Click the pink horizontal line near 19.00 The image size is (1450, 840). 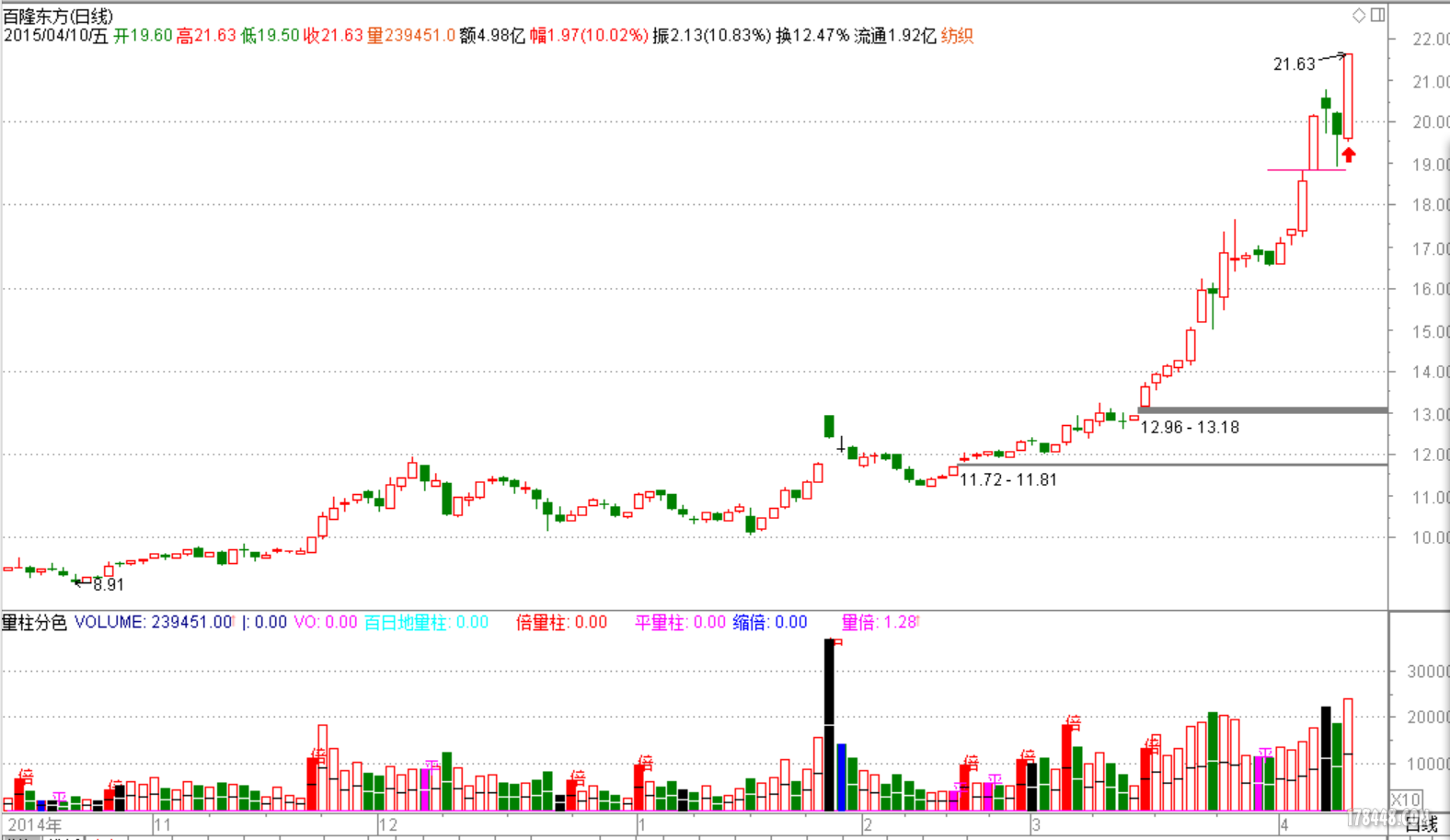pos(1306,169)
